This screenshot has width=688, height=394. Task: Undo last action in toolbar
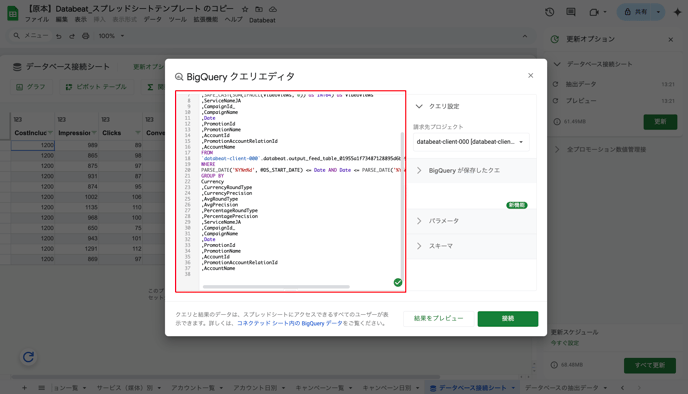[x=59, y=36]
